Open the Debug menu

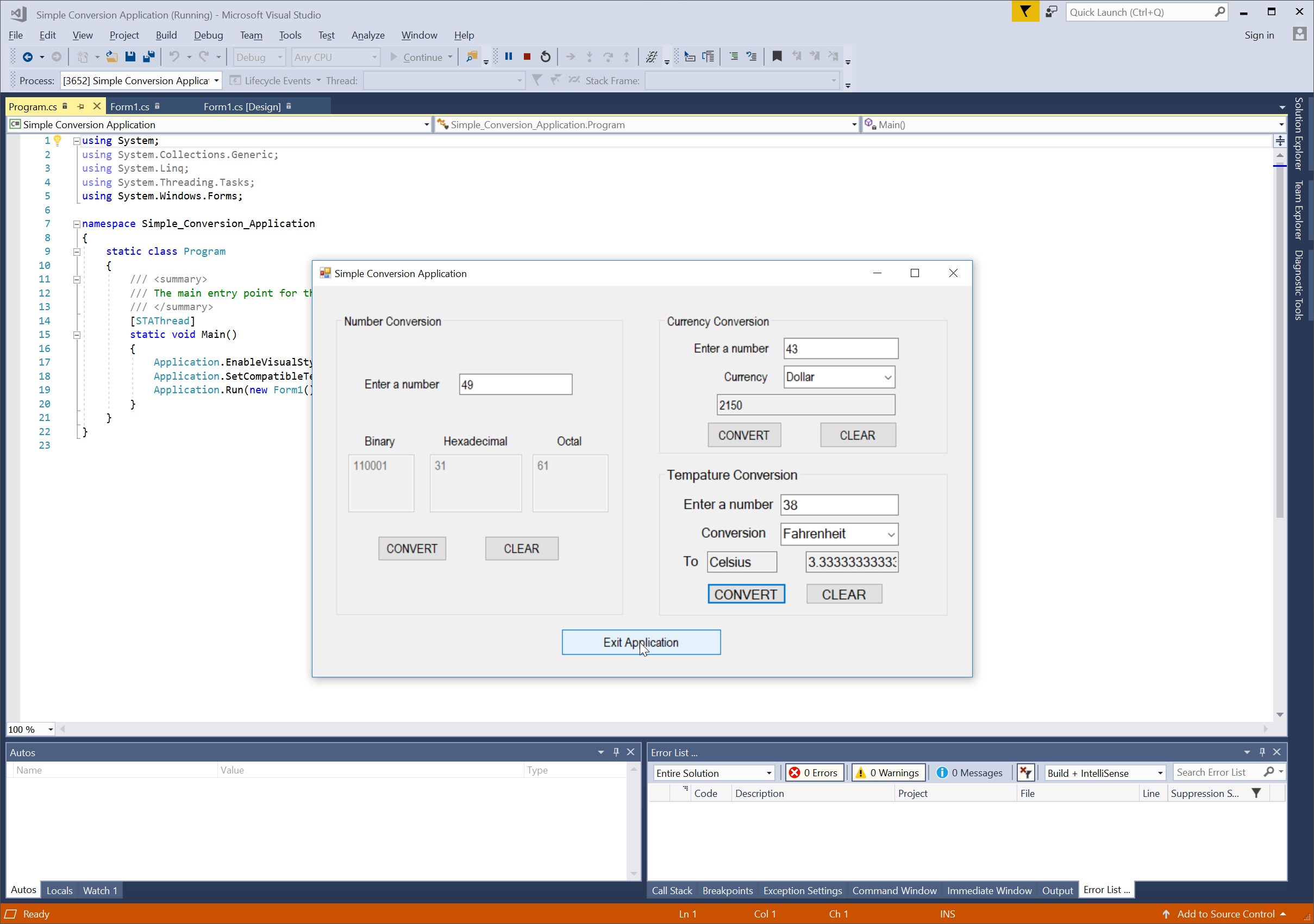208,35
